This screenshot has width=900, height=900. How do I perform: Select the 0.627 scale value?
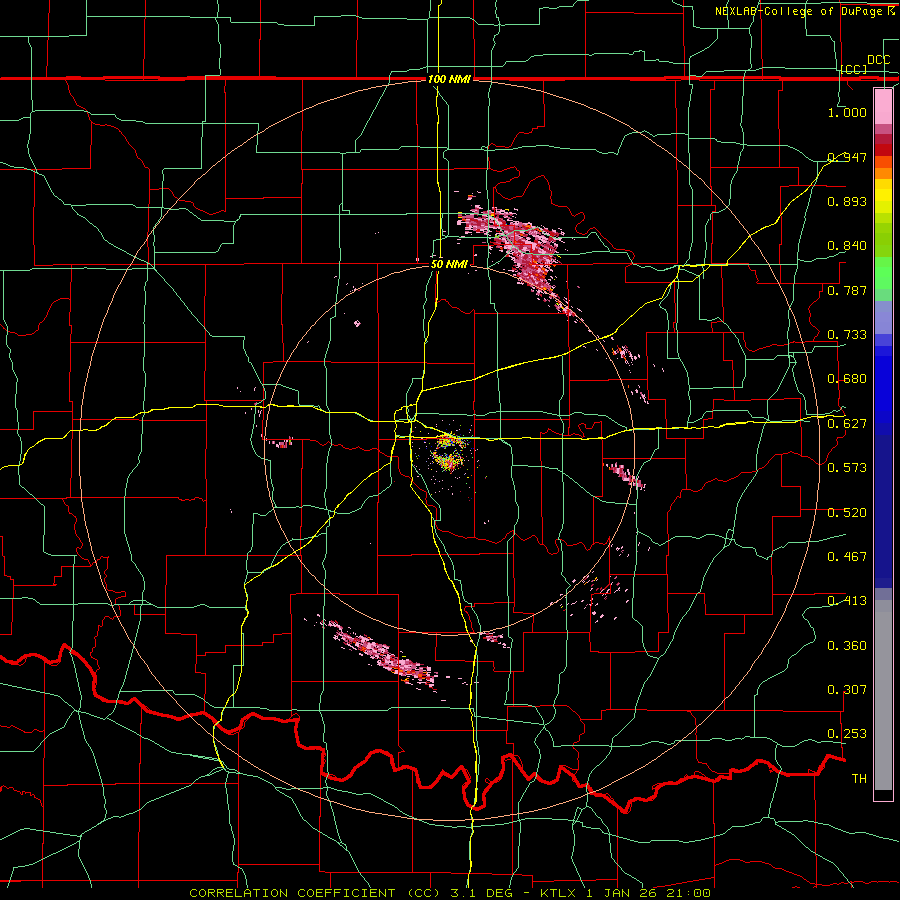point(847,424)
